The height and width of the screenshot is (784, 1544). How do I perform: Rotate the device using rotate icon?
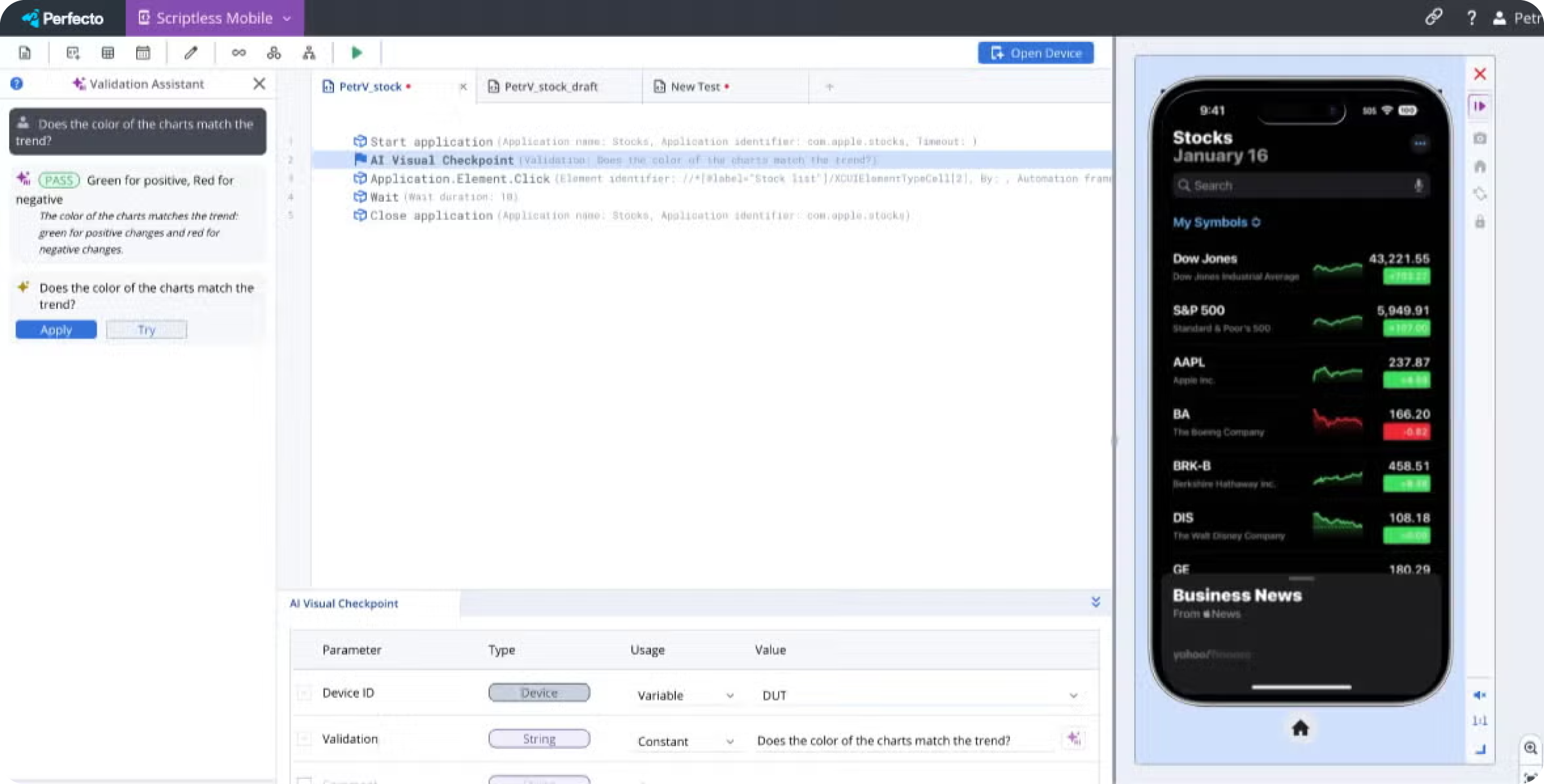click(x=1480, y=194)
